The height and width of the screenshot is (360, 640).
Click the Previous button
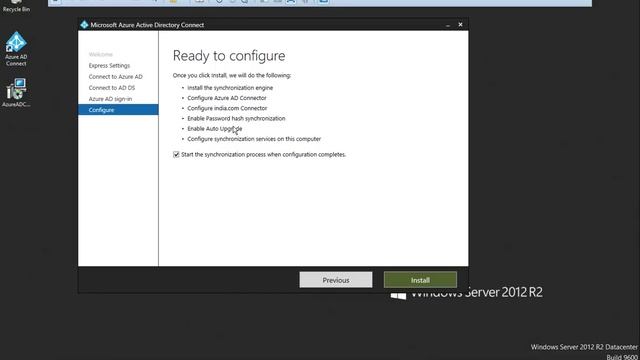pyautogui.click(x=336, y=280)
